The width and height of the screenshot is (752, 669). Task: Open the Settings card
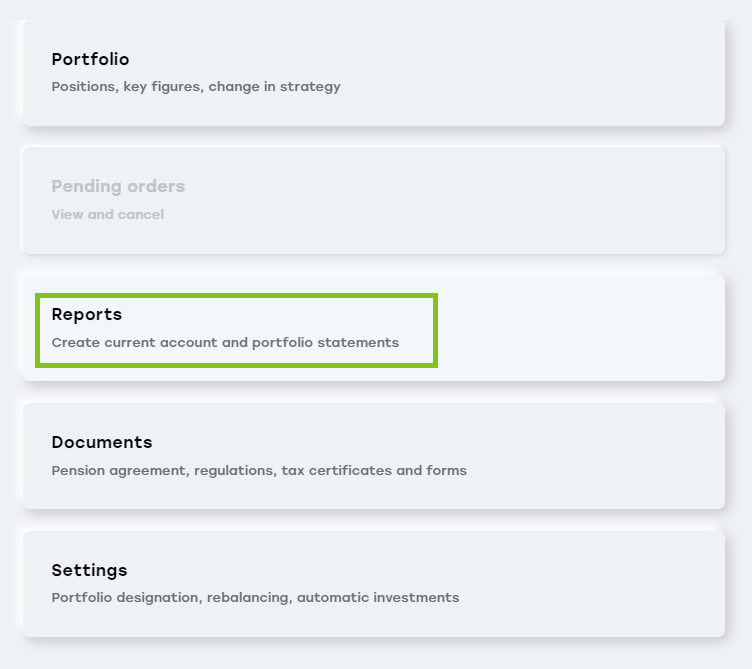[x=372, y=584]
